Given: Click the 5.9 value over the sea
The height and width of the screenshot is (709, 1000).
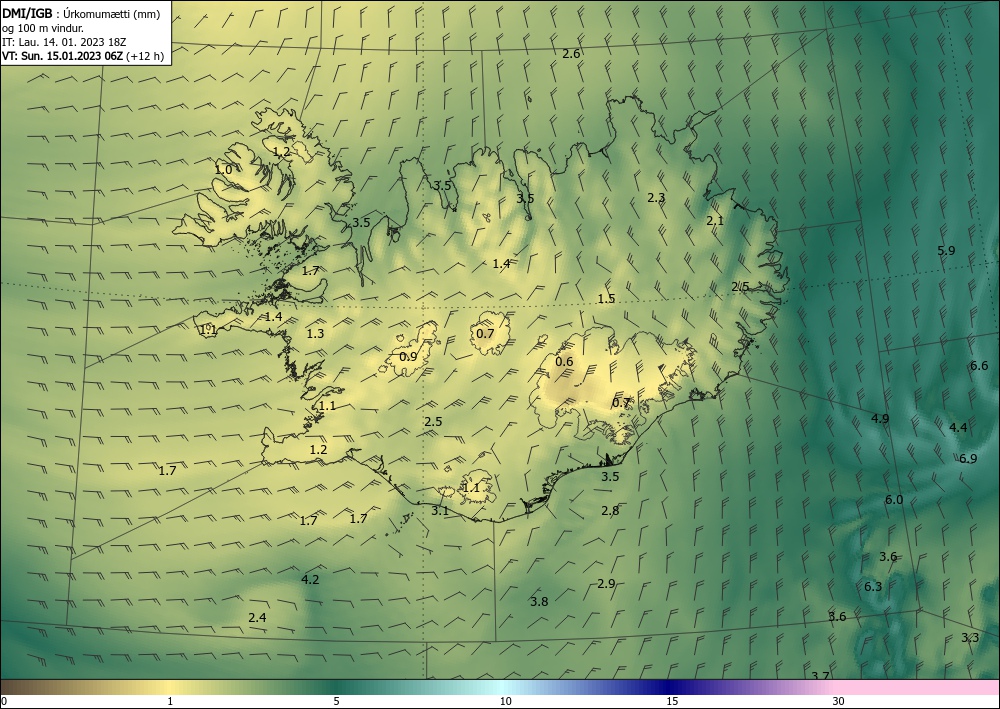Looking at the screenshot, I should [x=946, y=251].
